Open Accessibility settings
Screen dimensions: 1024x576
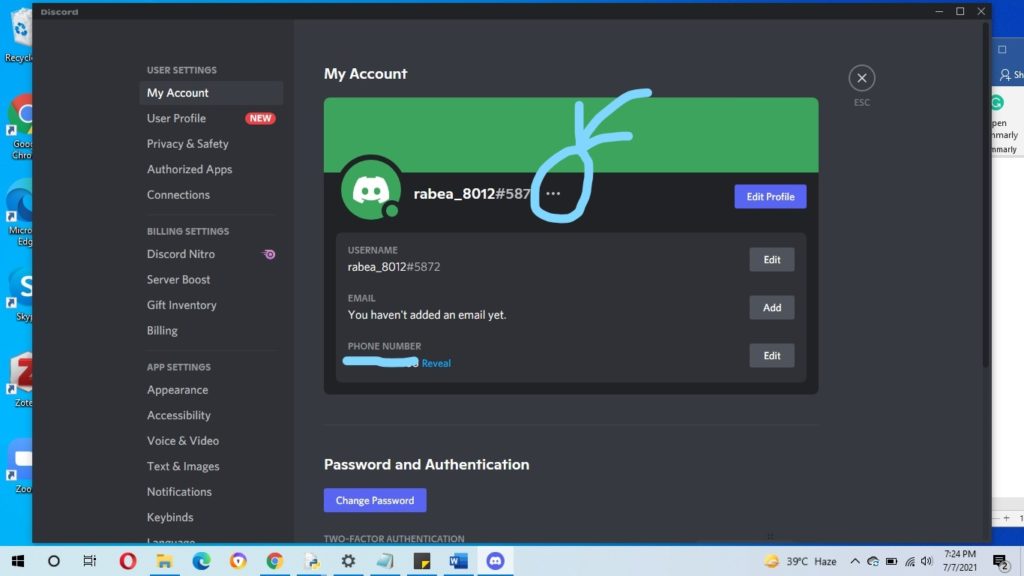211,415
